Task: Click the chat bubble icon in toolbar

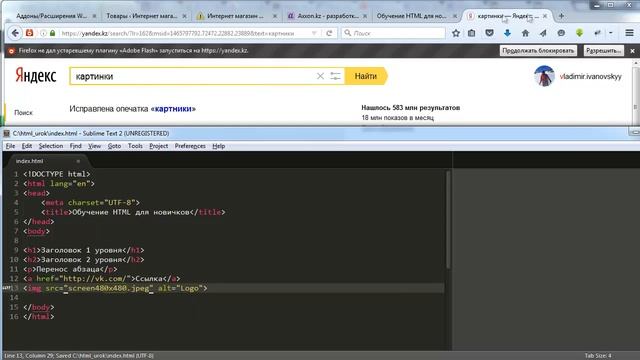Action: pyautogui.click(x=561, y=33)
